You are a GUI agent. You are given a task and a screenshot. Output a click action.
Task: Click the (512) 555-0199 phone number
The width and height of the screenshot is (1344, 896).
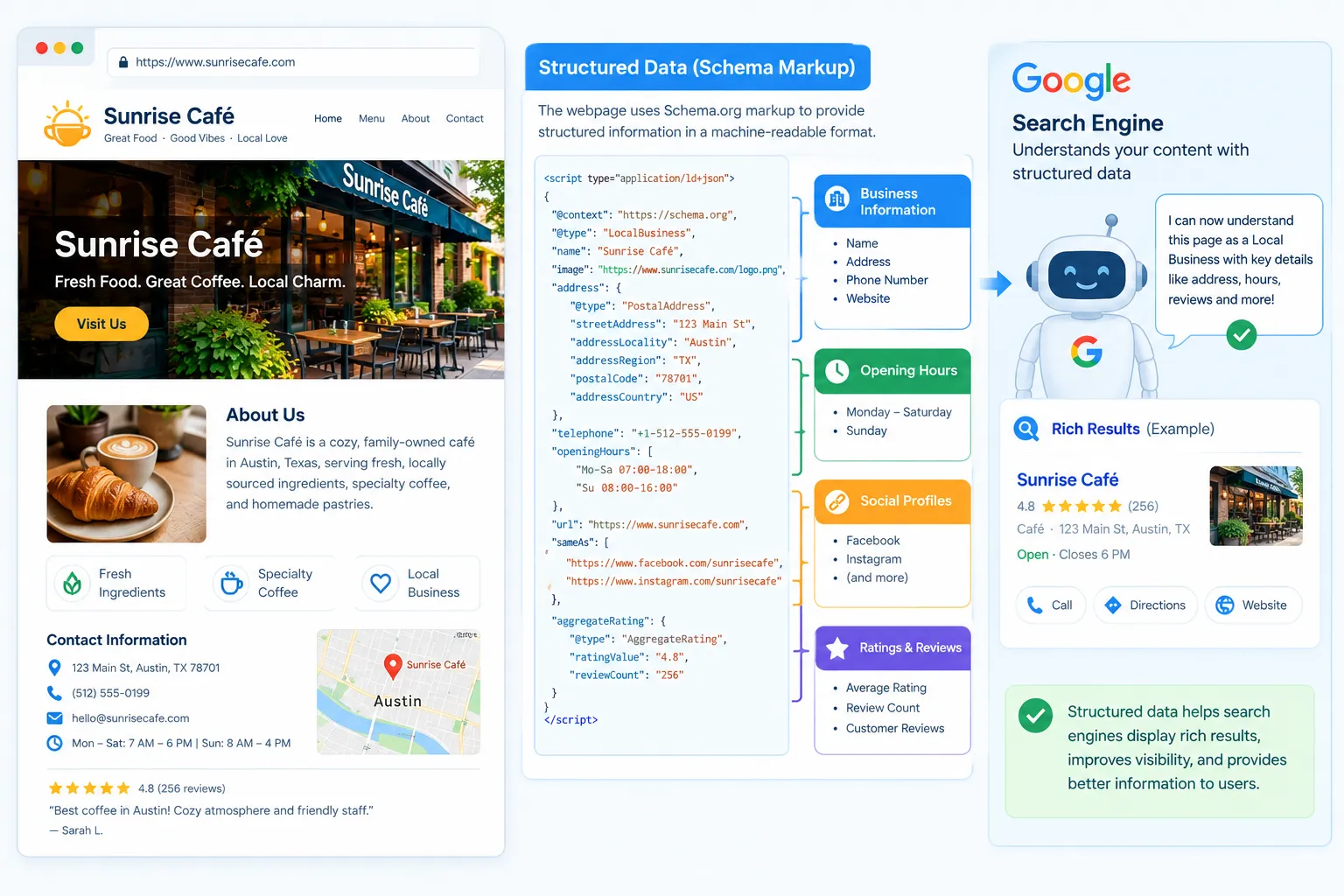click(110, 693)
